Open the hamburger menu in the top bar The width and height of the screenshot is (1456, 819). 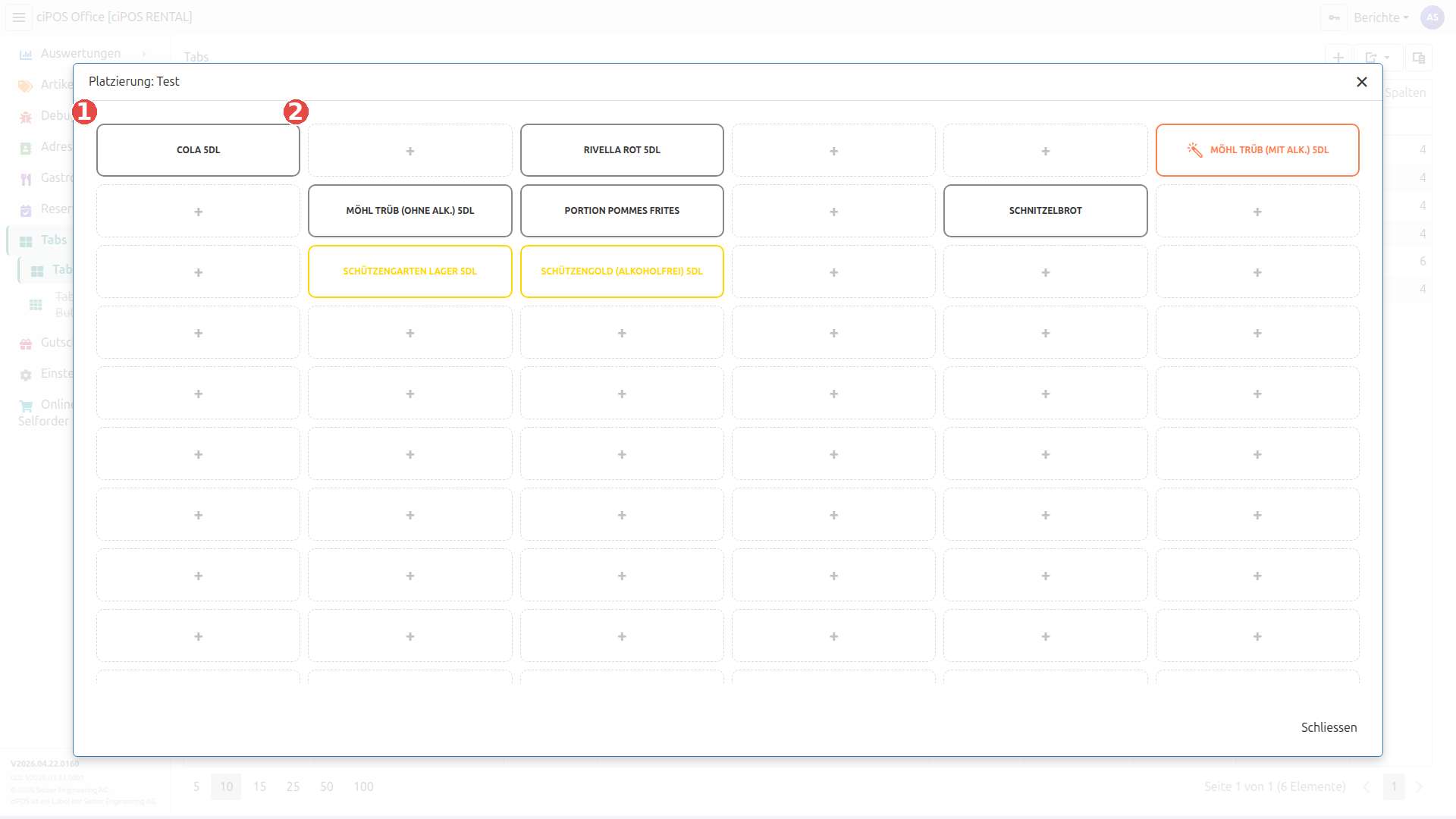19,17
